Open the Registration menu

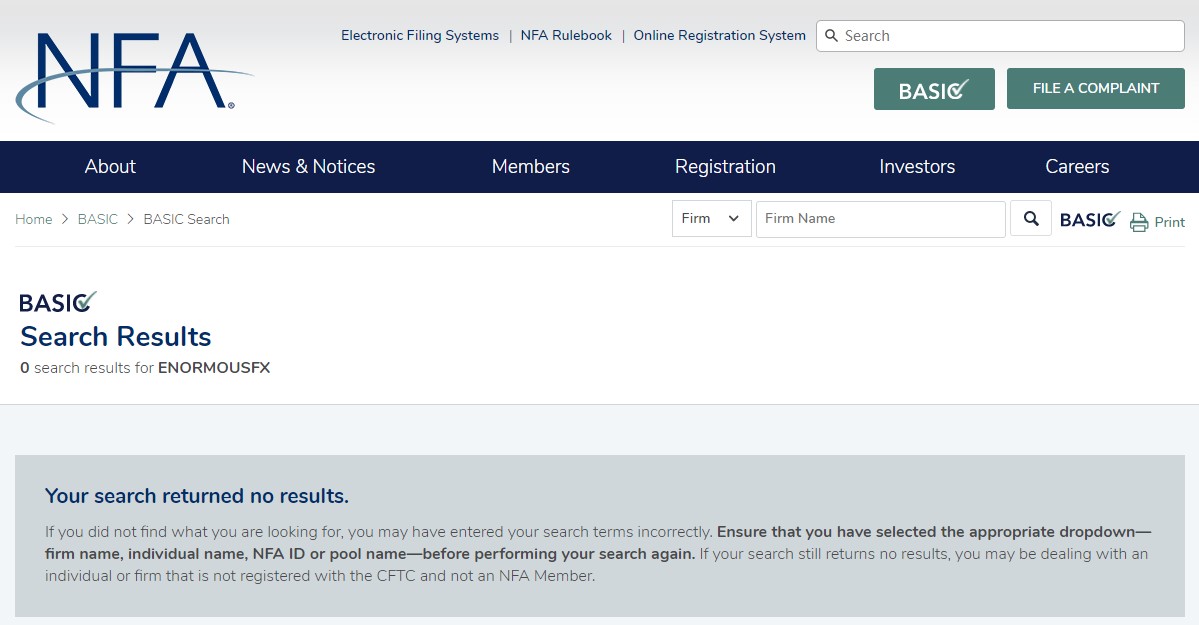[725, 167]
